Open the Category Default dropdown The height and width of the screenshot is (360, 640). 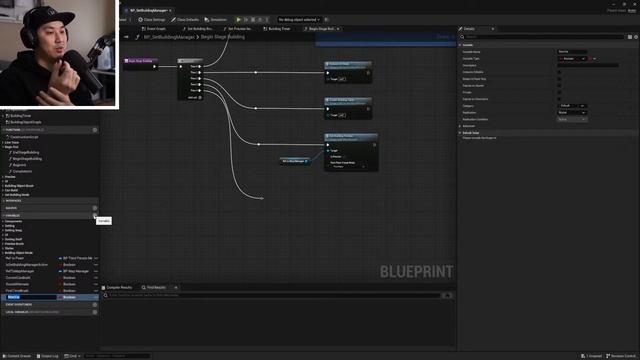(572, 106)
